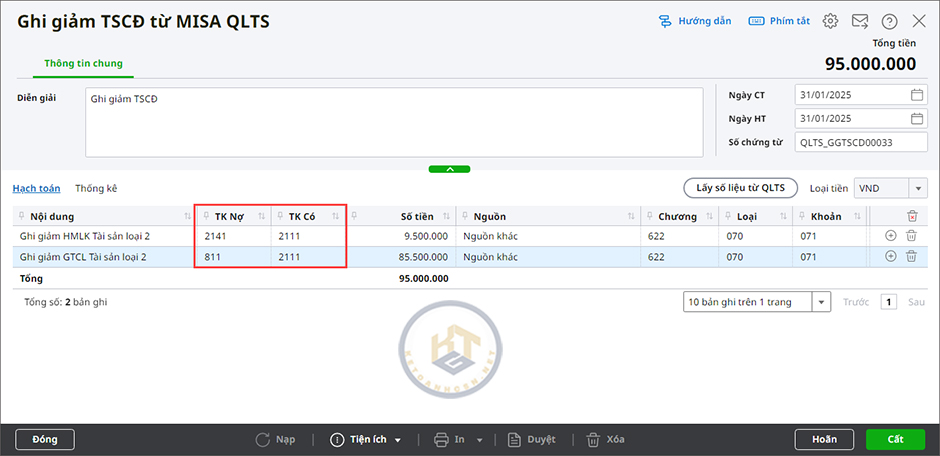Select the Thông tin chung tab
Screen dimensions: 940x456
click(83, 64)
